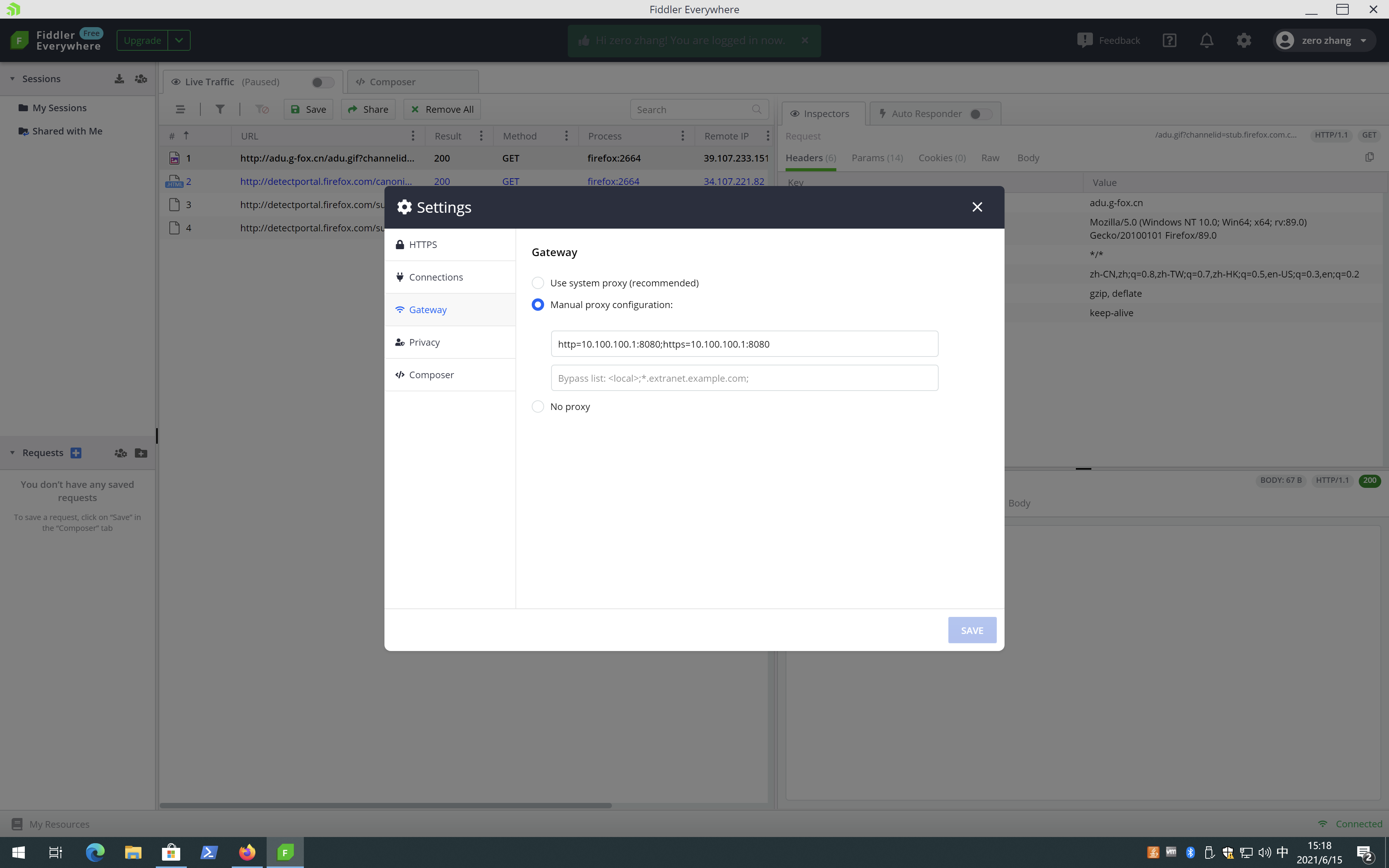The width and height of the screenshot is (1389, 868).
Task: Open the notifications bell icon
Action: [x=1206, y=40]
